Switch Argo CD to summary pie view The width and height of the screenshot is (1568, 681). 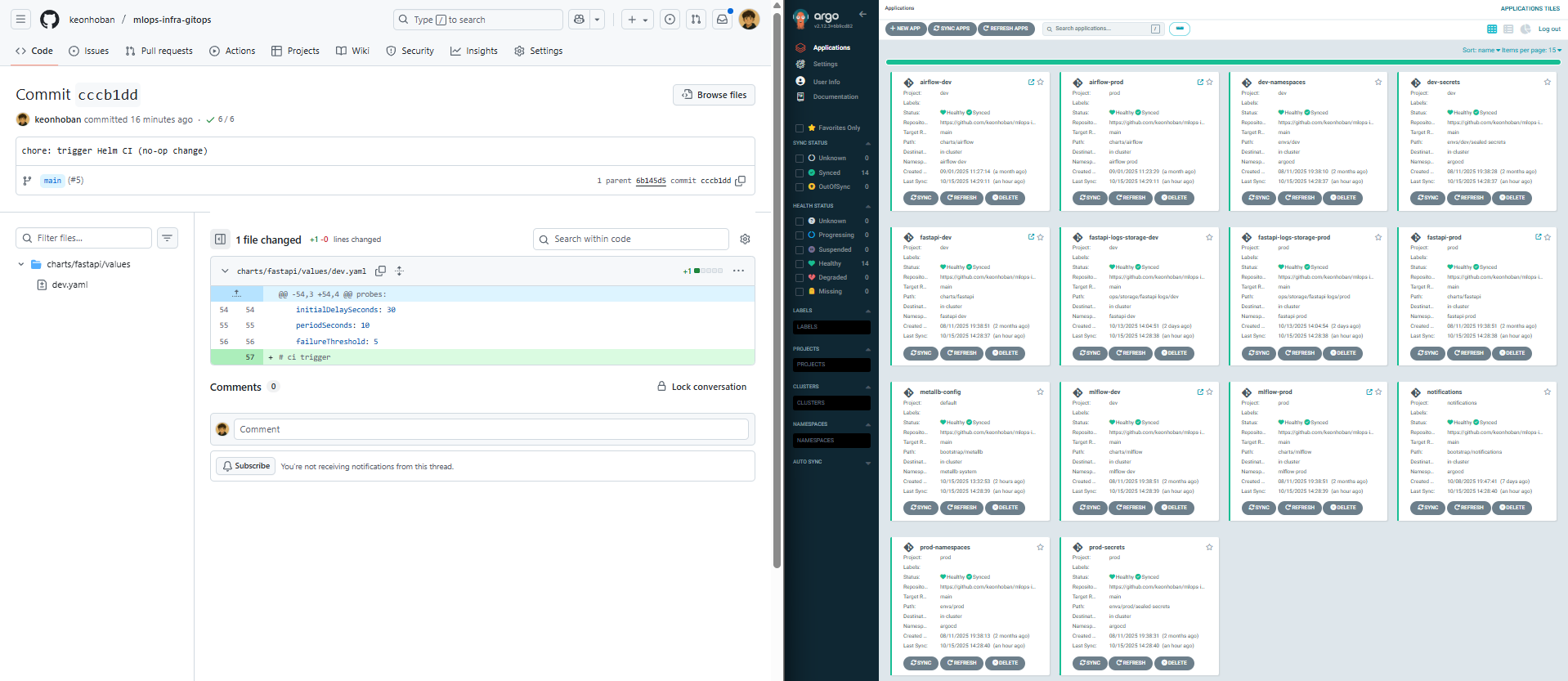(x=1525, y=29)
